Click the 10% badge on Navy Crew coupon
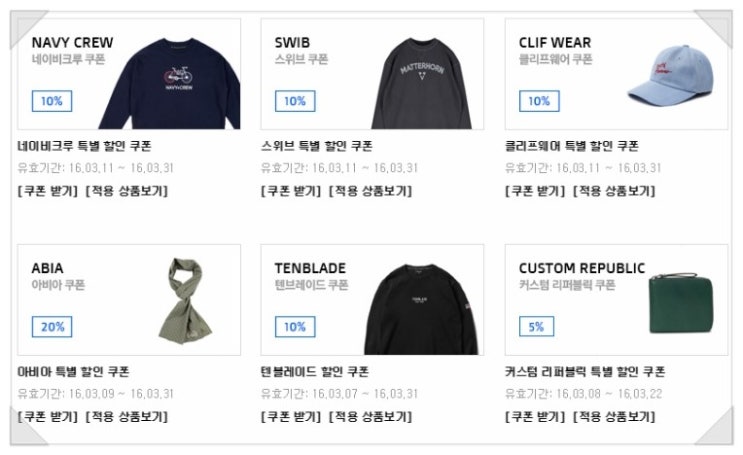Image resolution: width=743 pixels, height=455 pixels. pos(52,101)
